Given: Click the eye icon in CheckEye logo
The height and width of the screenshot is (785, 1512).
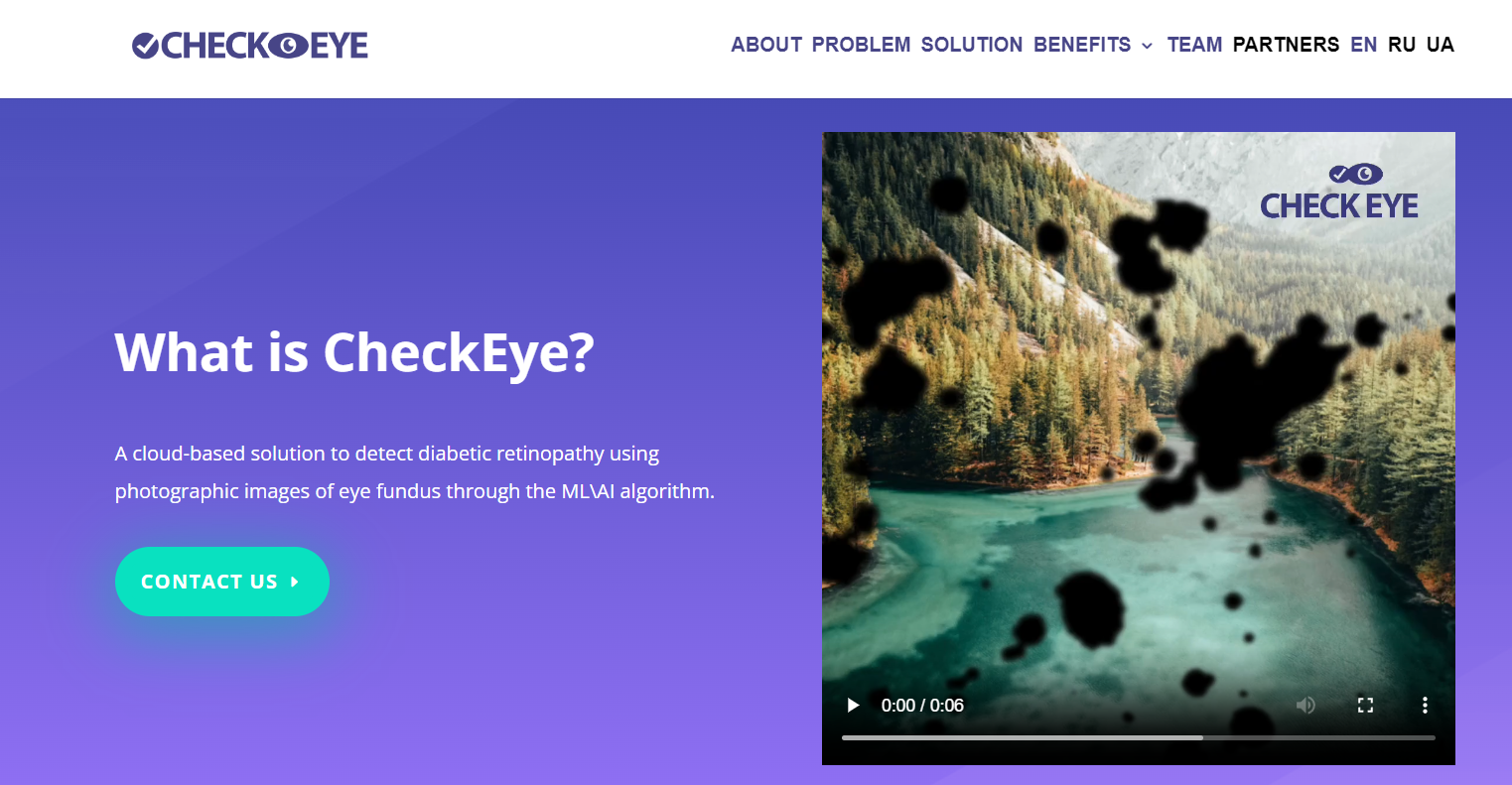Looking at the screenshot, I should coord(289,45).
